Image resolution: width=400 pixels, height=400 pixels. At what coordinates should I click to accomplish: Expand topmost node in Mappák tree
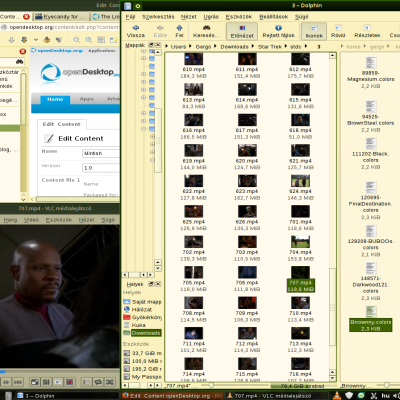tap(143, 51)
